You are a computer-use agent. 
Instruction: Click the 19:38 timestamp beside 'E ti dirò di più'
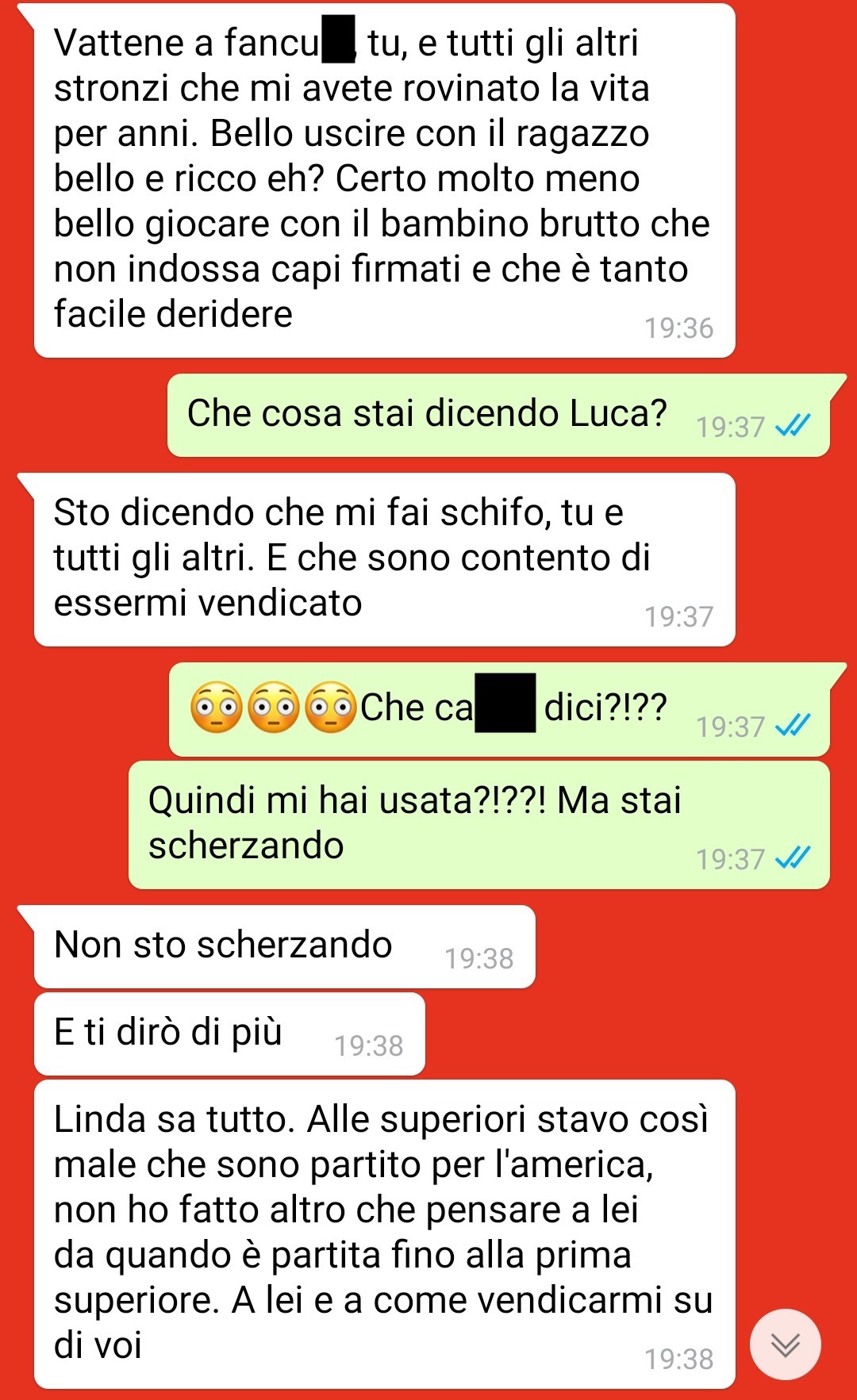pos(368,1046)
